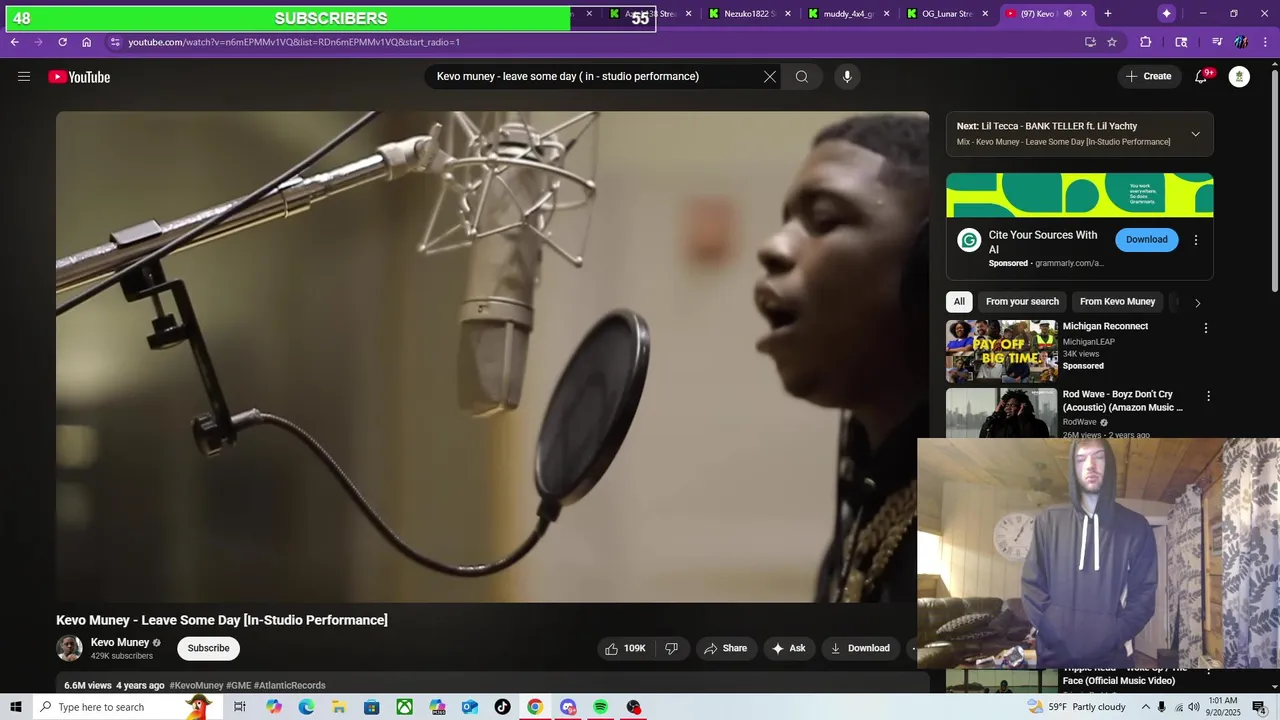Open the #AtlanticRecords hashtag link
Viewport: 1280px width, 720px height.
point(289,685)
